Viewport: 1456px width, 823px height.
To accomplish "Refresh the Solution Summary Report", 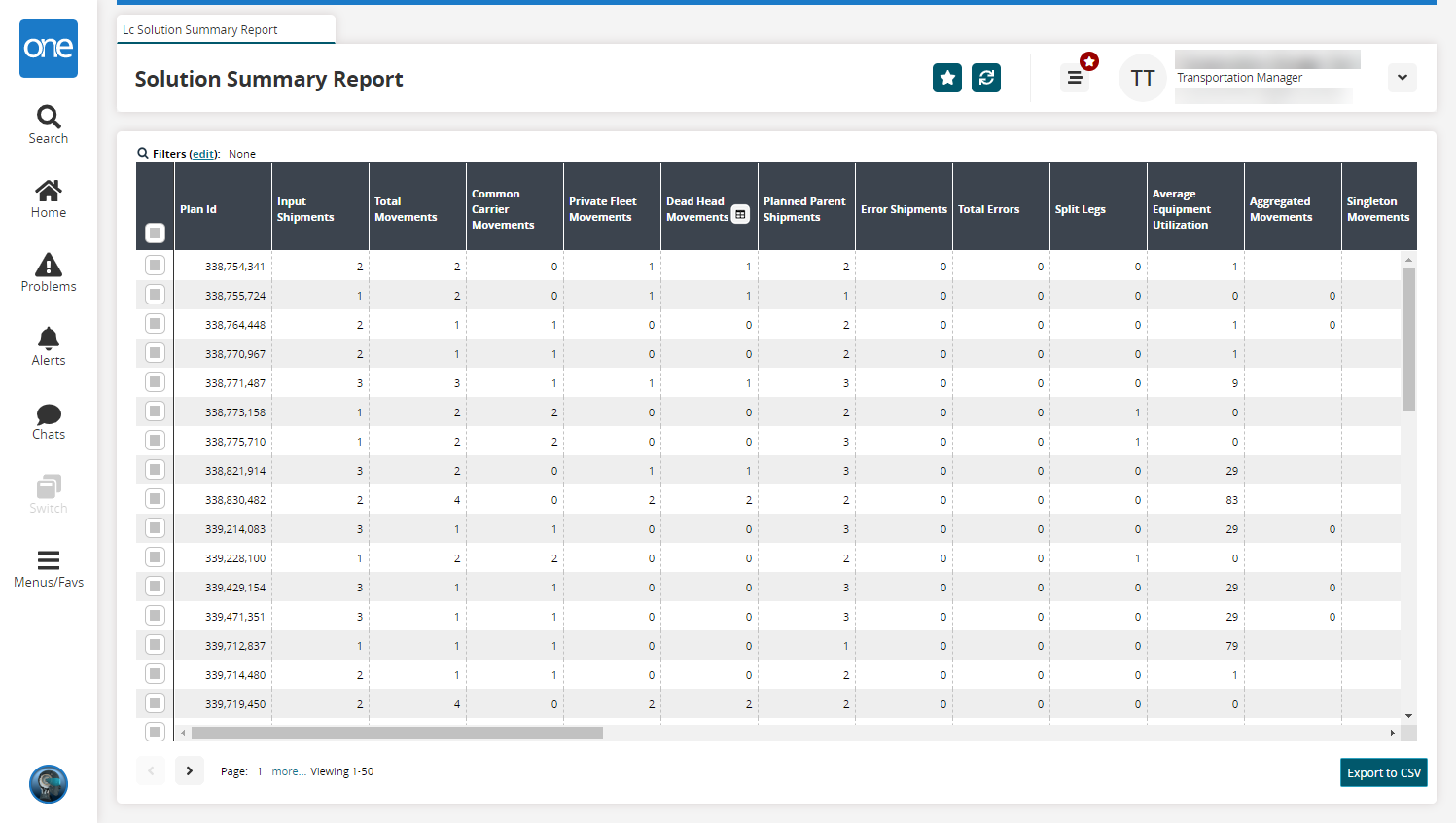I will (x=985, y=78).
